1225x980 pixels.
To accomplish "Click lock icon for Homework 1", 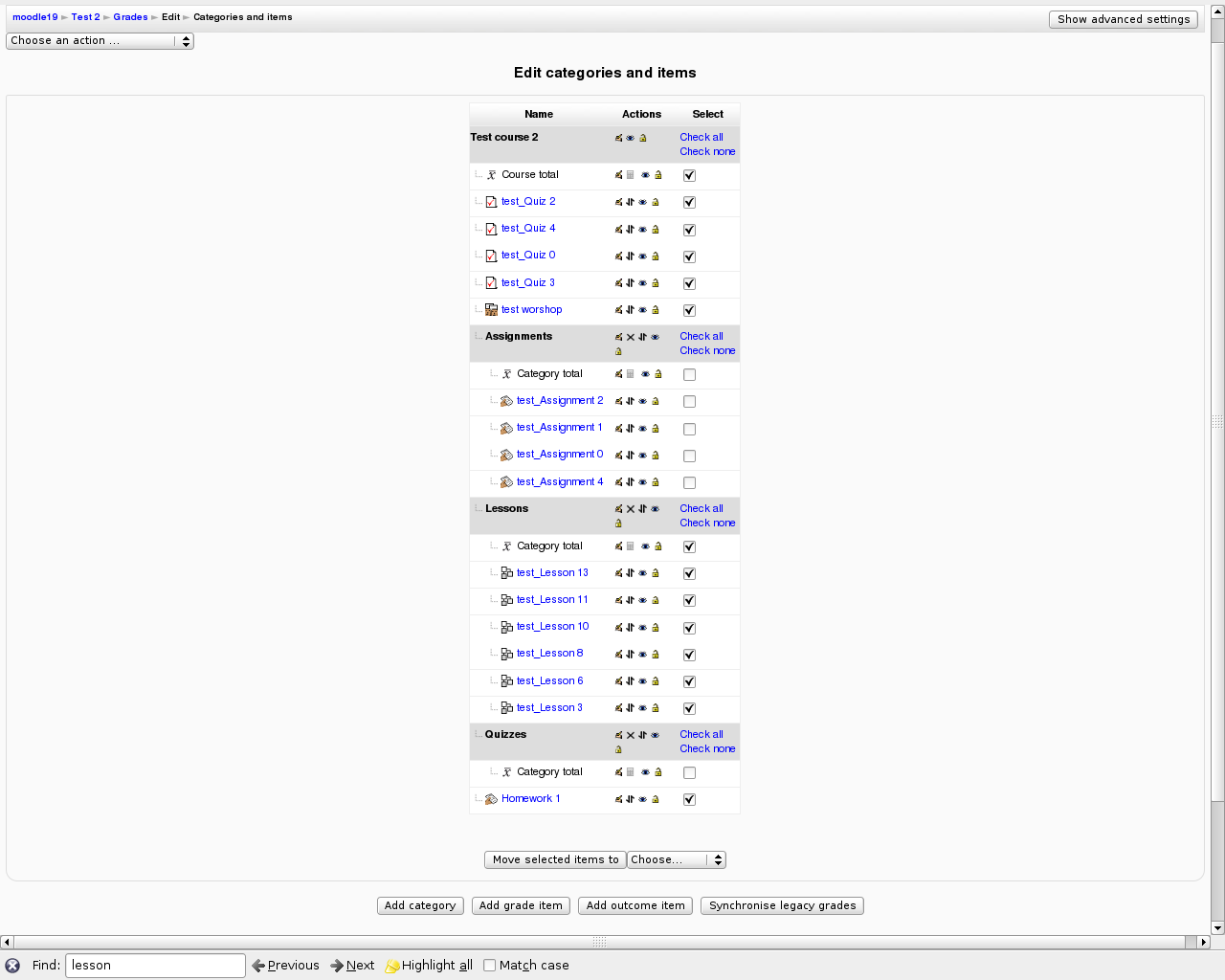I will (x=656, y=799).
